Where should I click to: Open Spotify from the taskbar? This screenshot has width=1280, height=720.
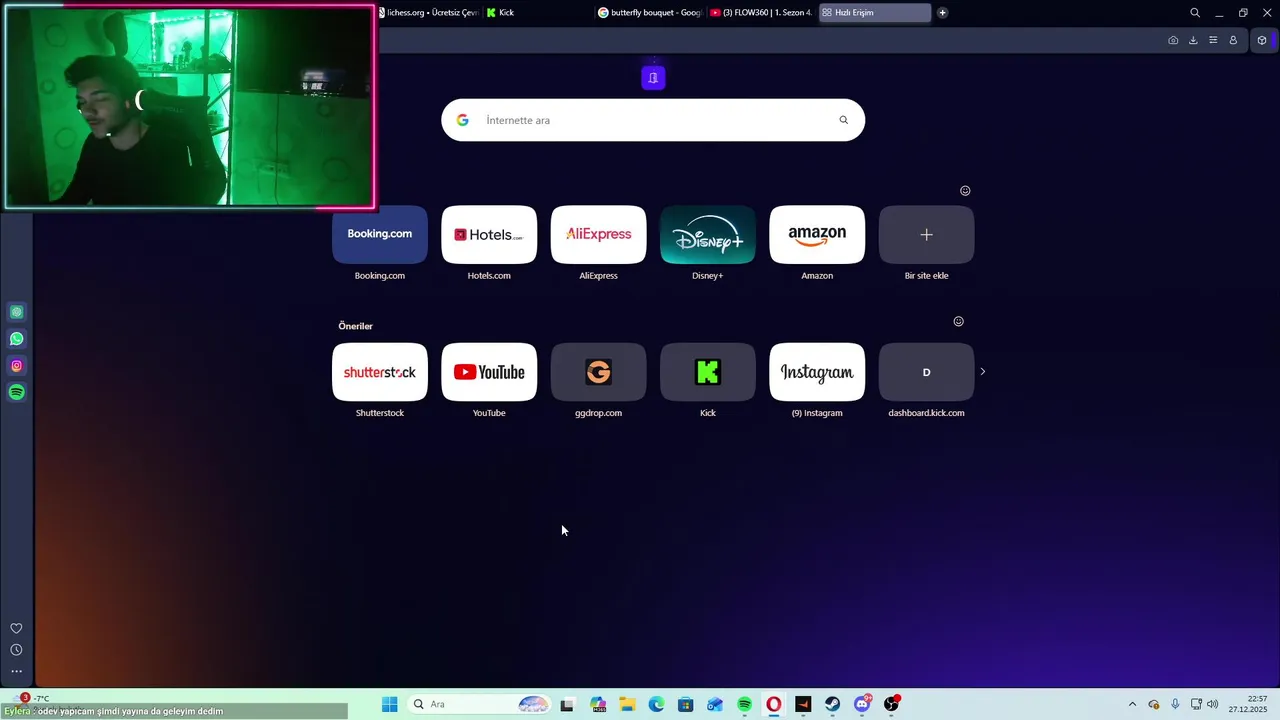(744, 704)
